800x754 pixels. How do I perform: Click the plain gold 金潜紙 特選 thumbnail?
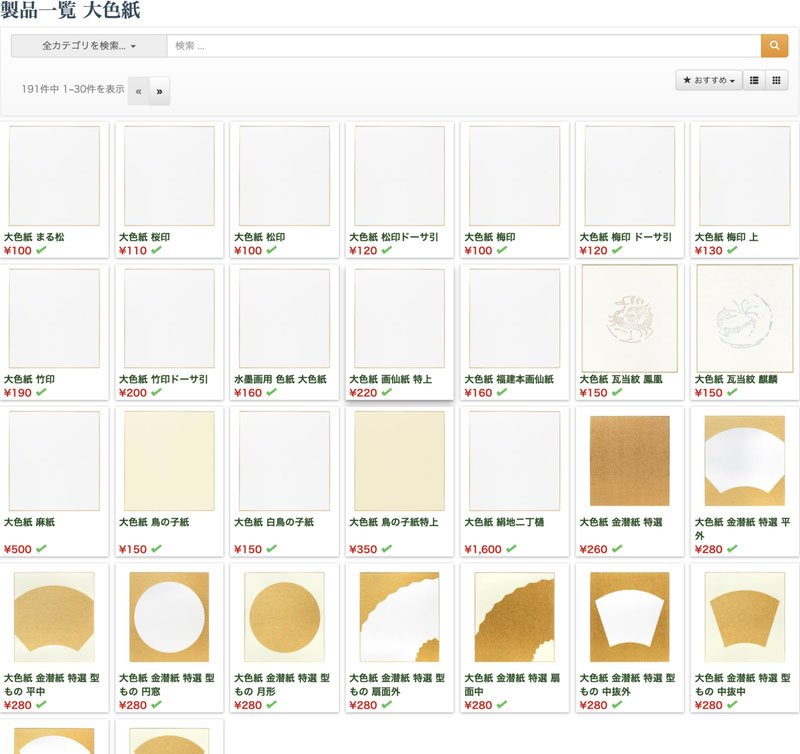[629, 460]
